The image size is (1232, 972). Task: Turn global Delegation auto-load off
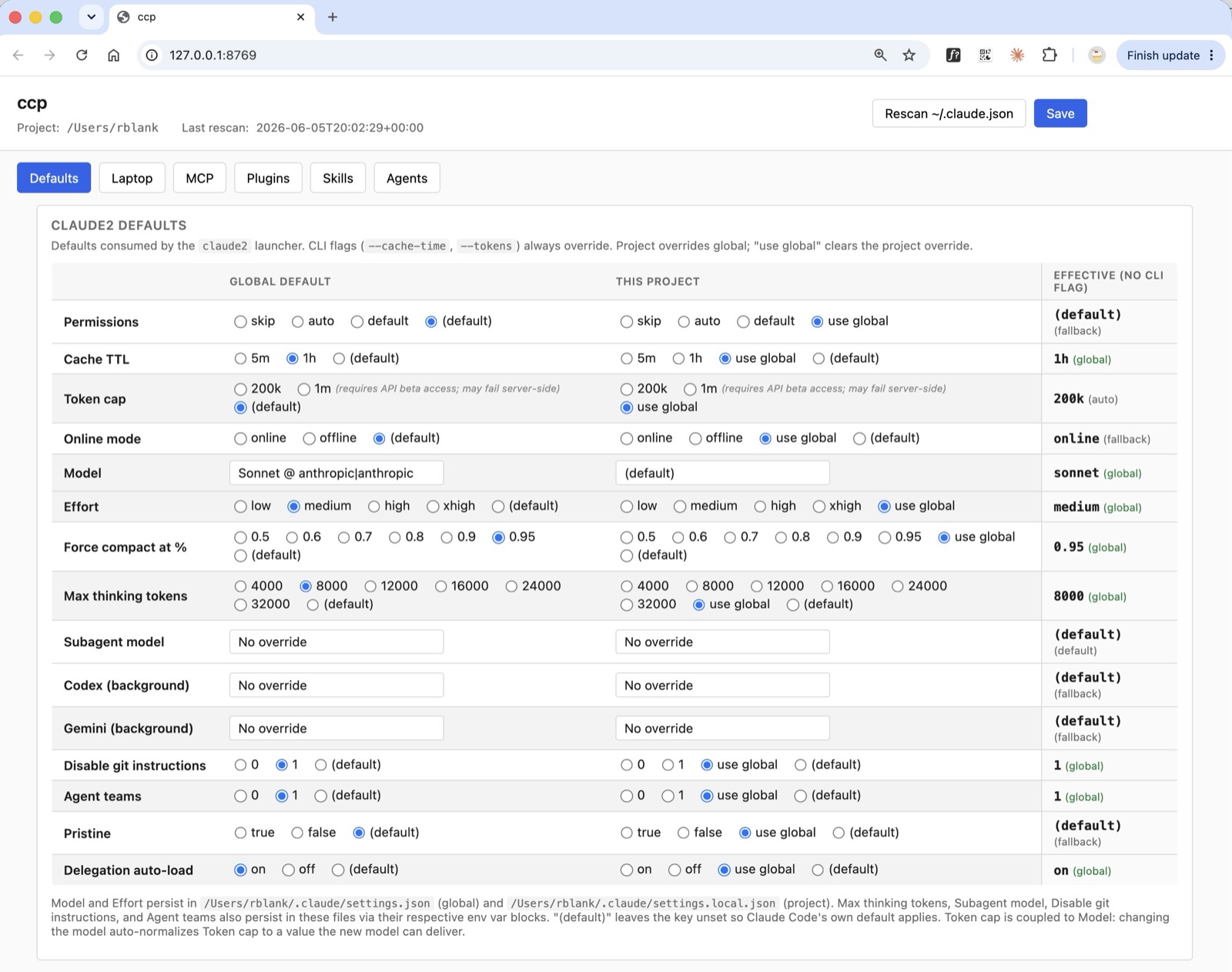[288, 870]
